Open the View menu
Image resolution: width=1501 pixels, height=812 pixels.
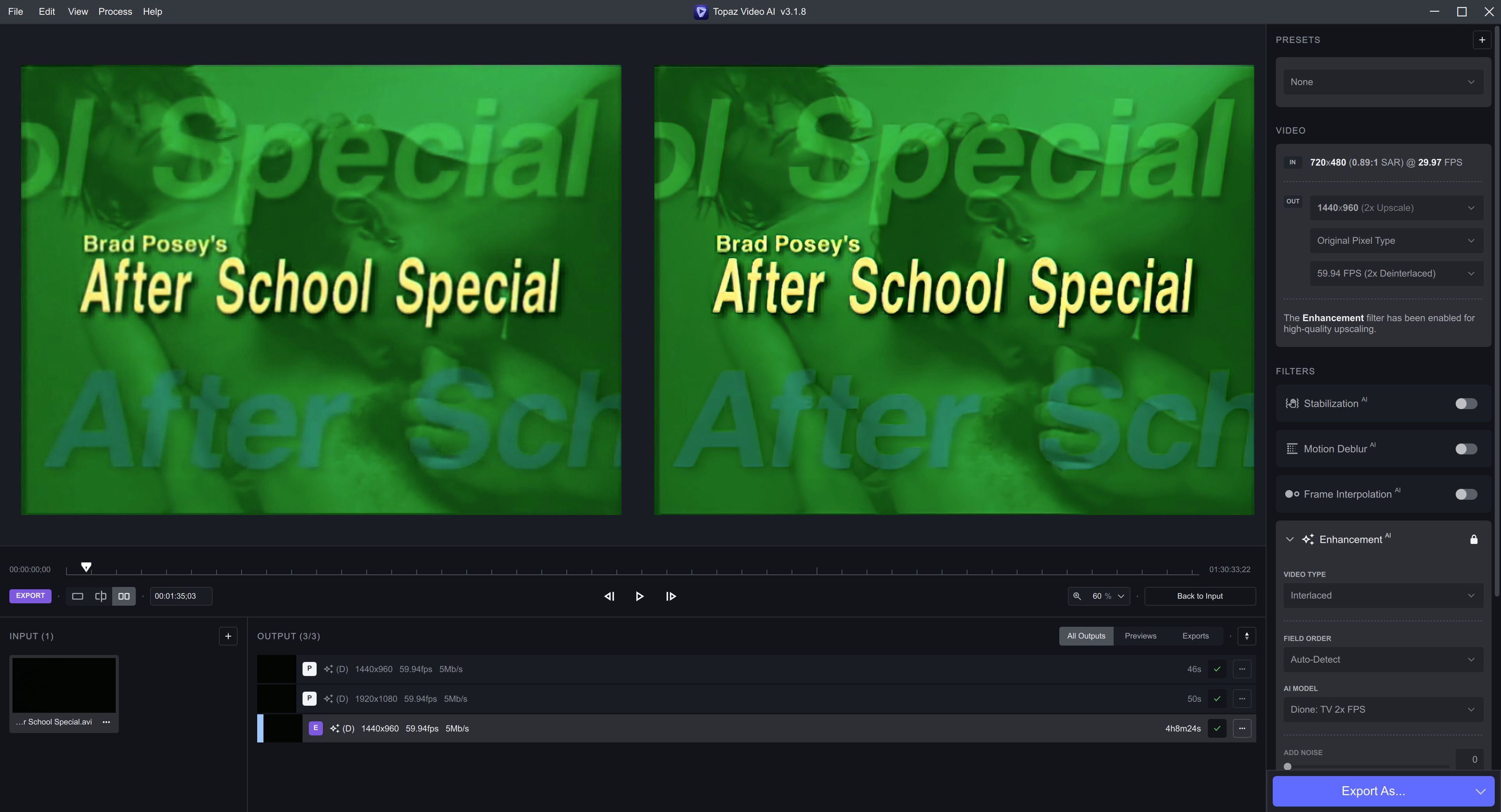pyautogui.click(x=77, y=12)
